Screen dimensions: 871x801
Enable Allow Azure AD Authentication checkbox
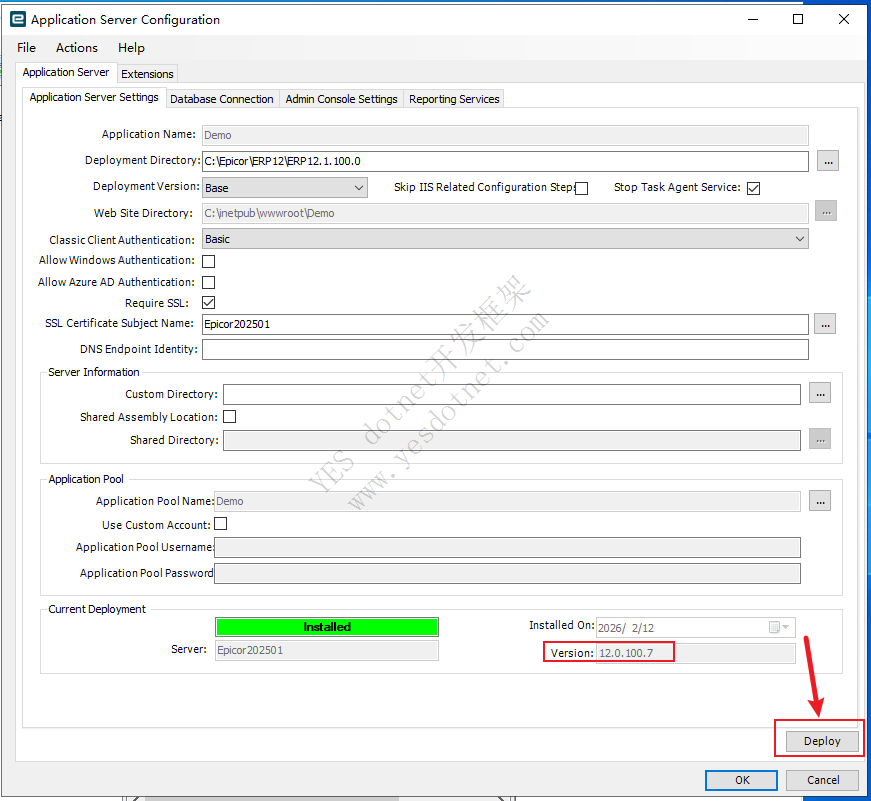pos(209,283)
